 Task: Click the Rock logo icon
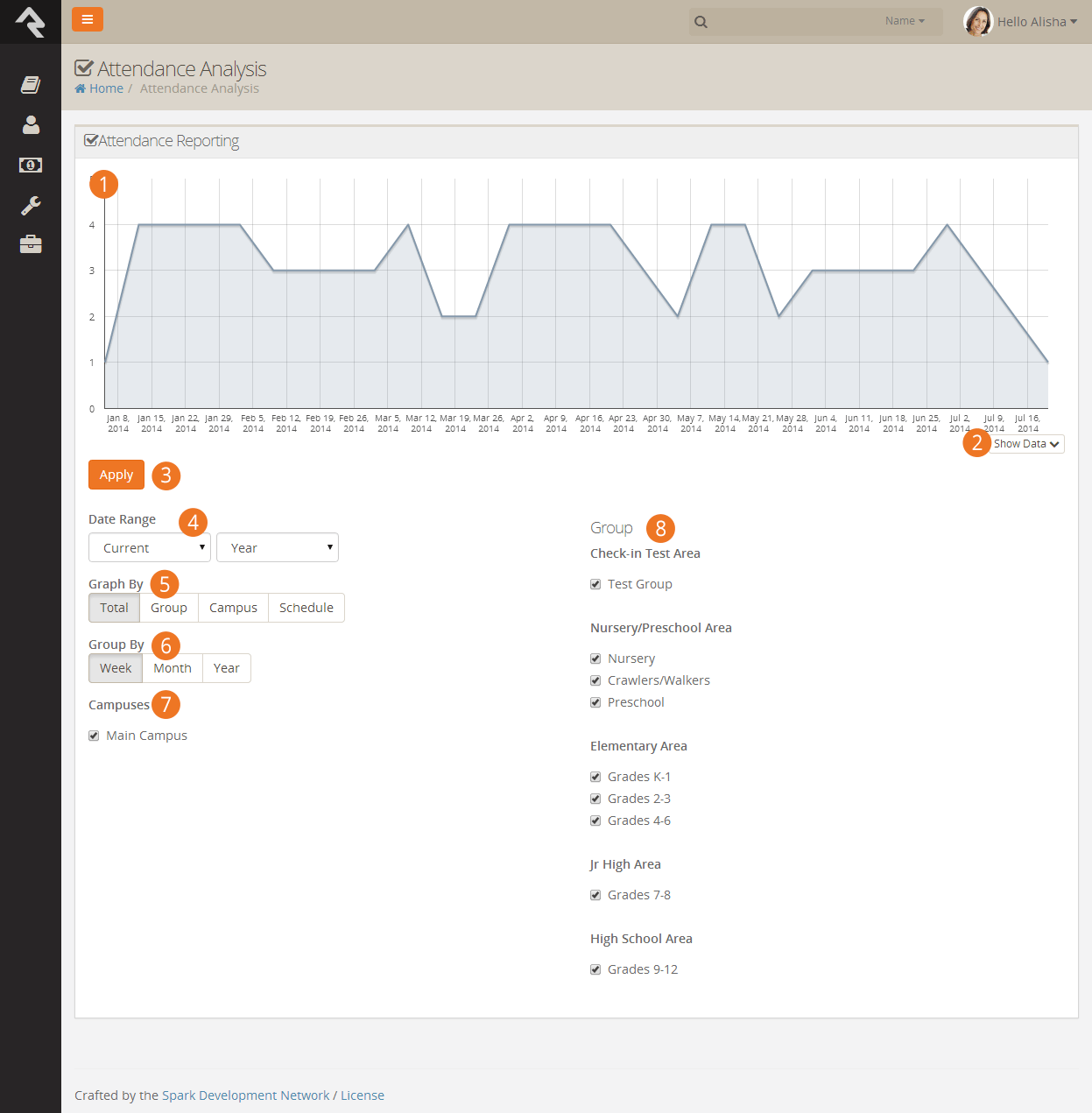[30, 22]
